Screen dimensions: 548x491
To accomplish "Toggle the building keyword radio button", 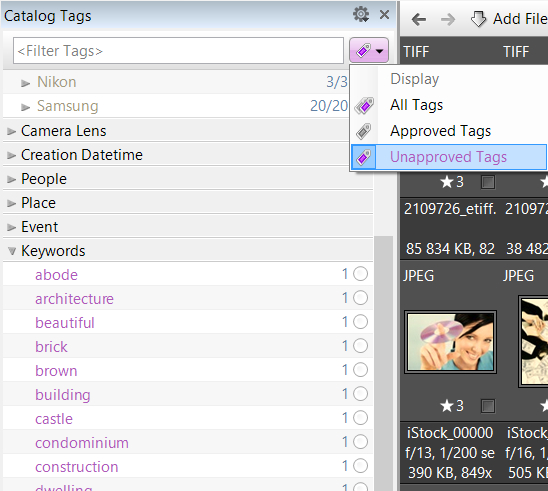I will [360, 394].
